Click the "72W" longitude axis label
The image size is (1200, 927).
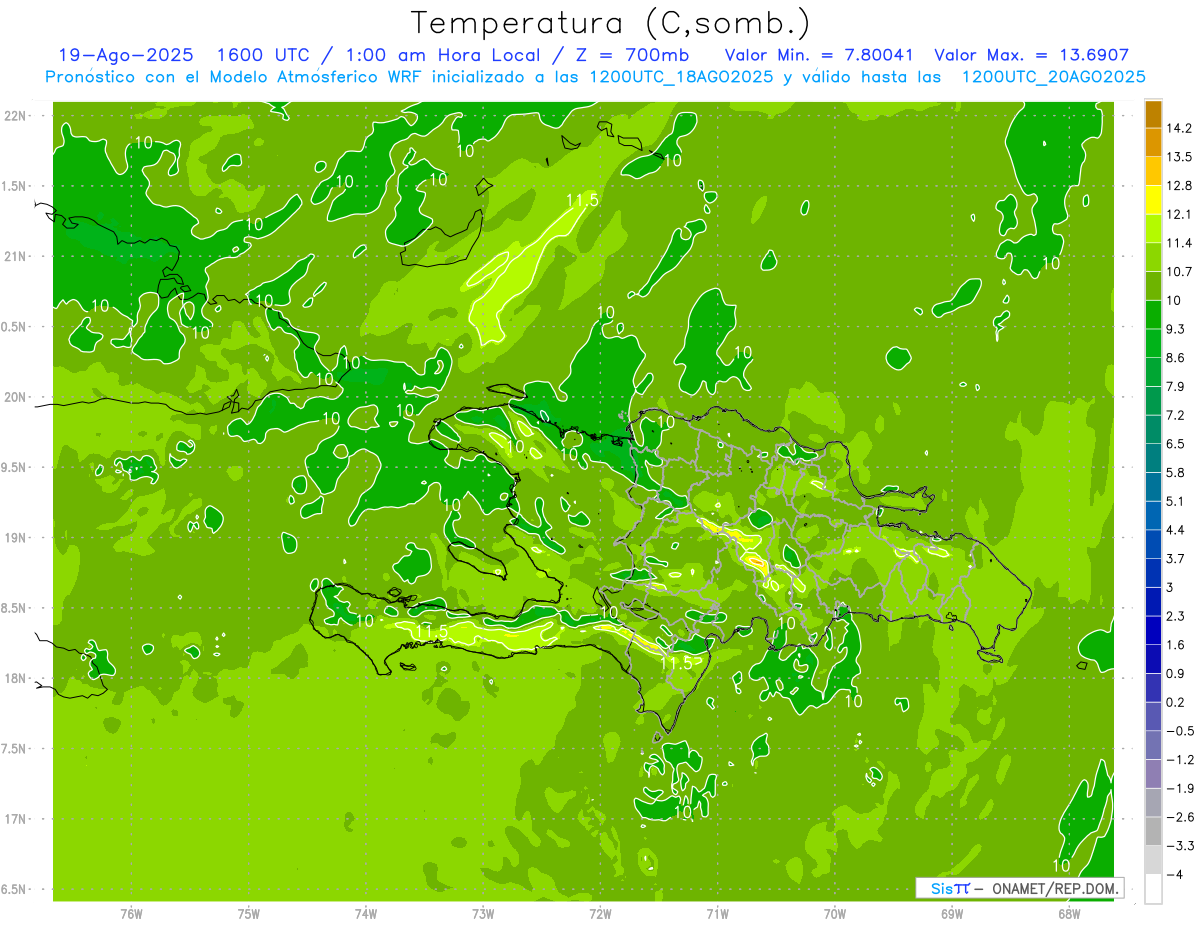tap(600, 914)
